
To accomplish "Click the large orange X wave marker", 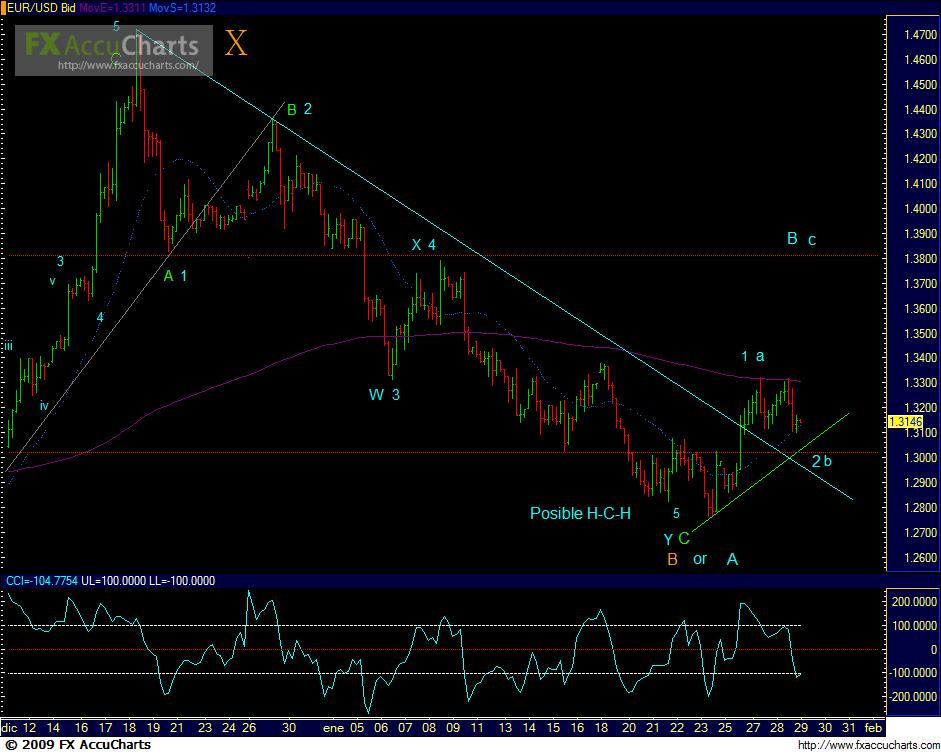I will [235, 43].
